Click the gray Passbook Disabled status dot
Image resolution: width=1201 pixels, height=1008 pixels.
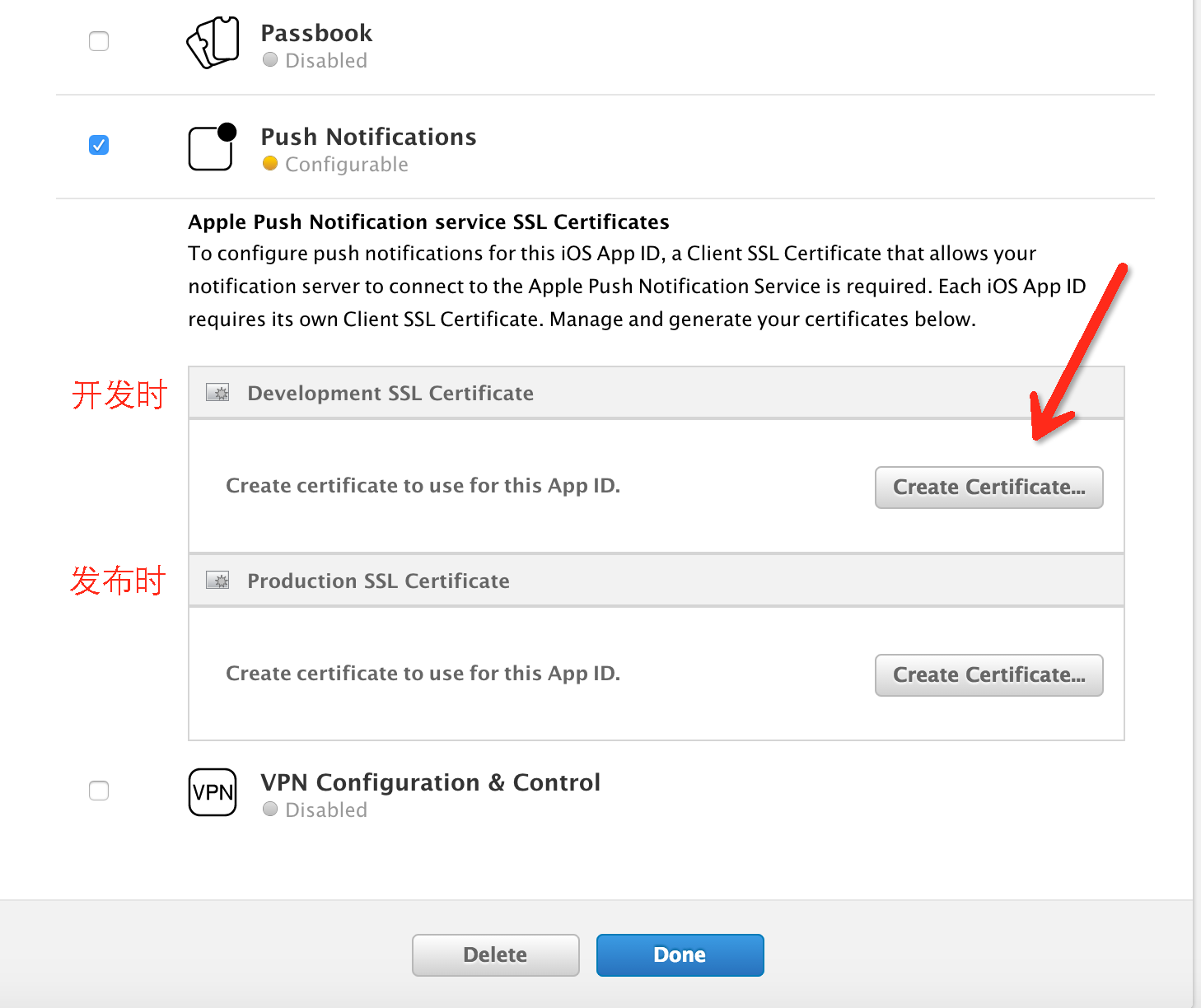tap(270, 60)
